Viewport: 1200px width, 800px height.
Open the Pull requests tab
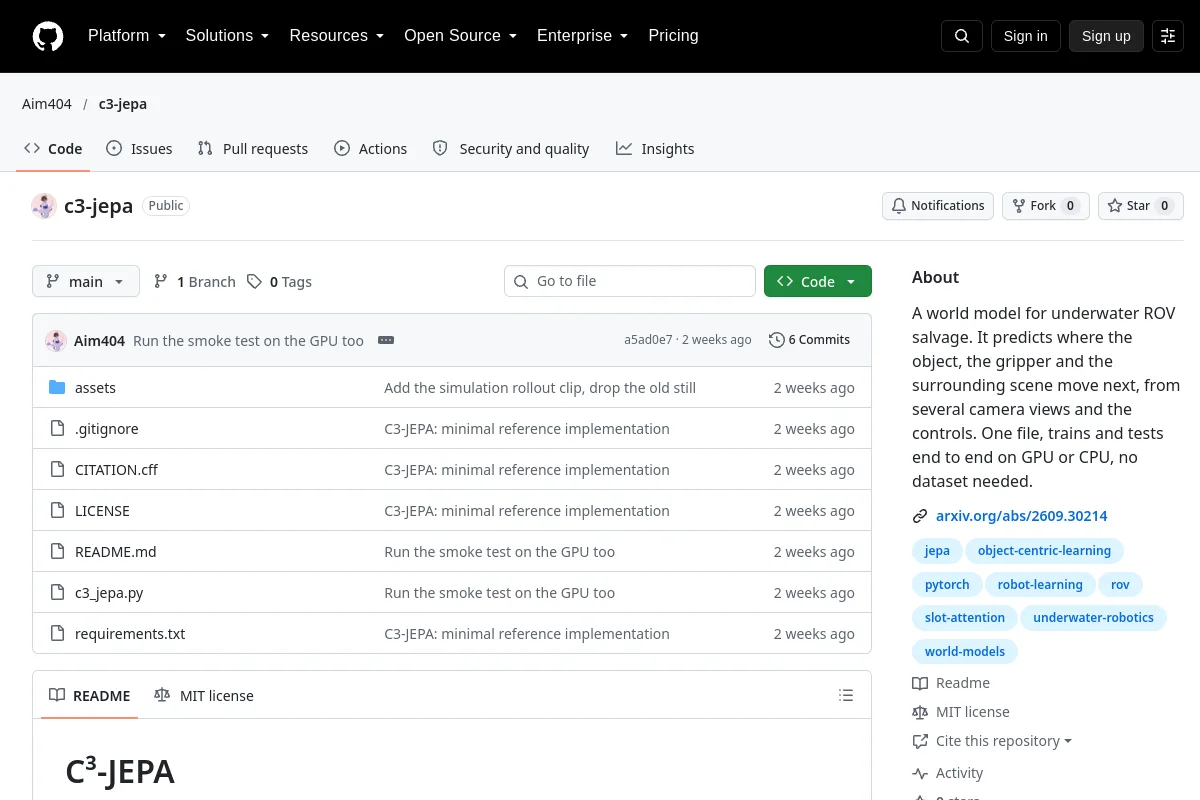[253, 149]
